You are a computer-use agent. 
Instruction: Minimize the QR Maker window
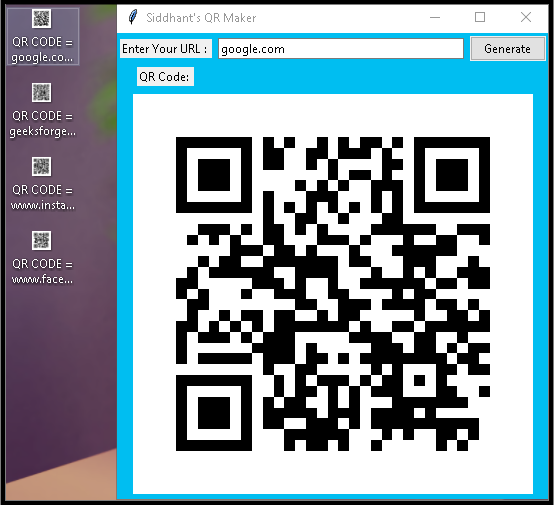coord(435,17)
